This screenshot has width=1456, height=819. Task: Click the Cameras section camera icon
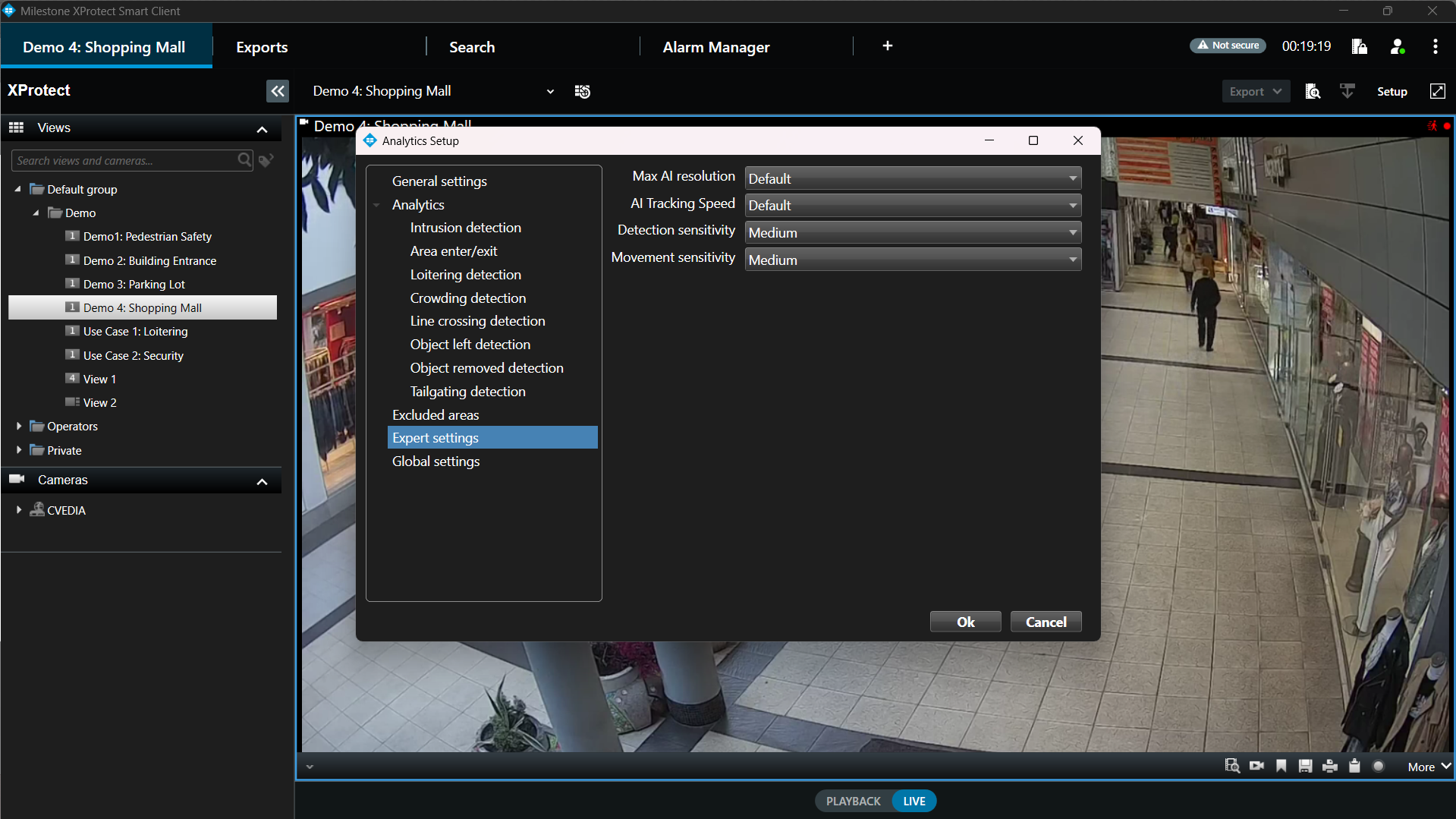point(17,479)
